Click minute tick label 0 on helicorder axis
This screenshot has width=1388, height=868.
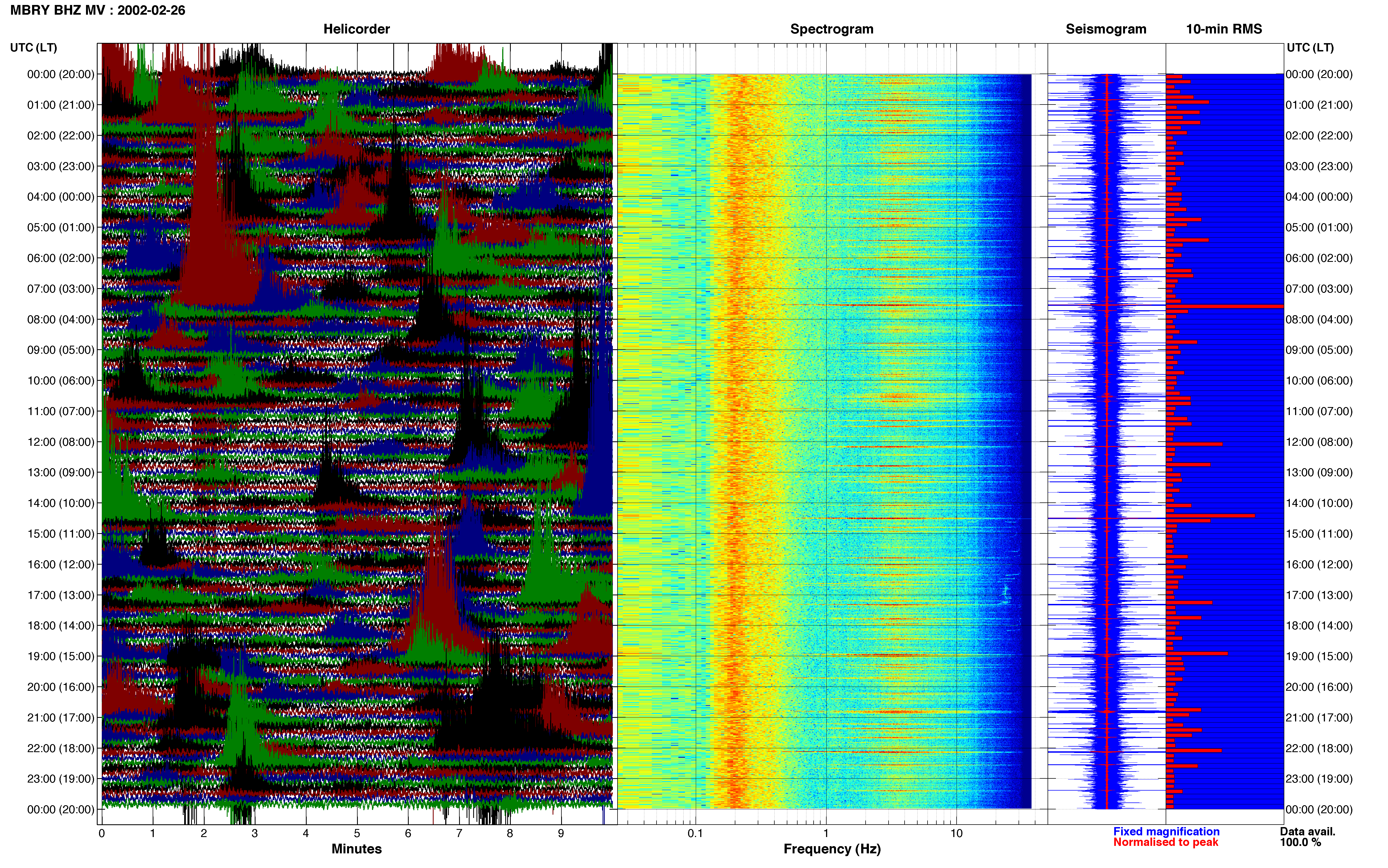[x=101, y=833]
